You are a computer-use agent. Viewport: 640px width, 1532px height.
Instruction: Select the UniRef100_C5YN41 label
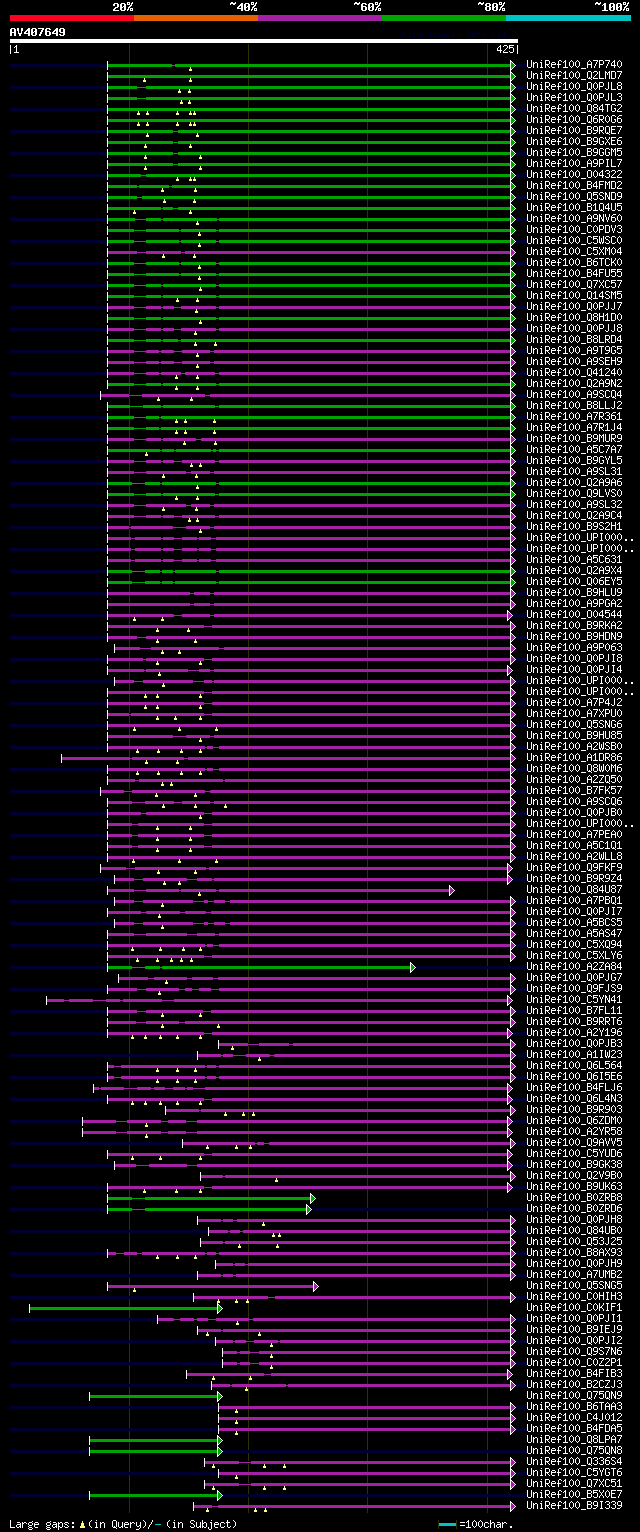click(574, 1000)
